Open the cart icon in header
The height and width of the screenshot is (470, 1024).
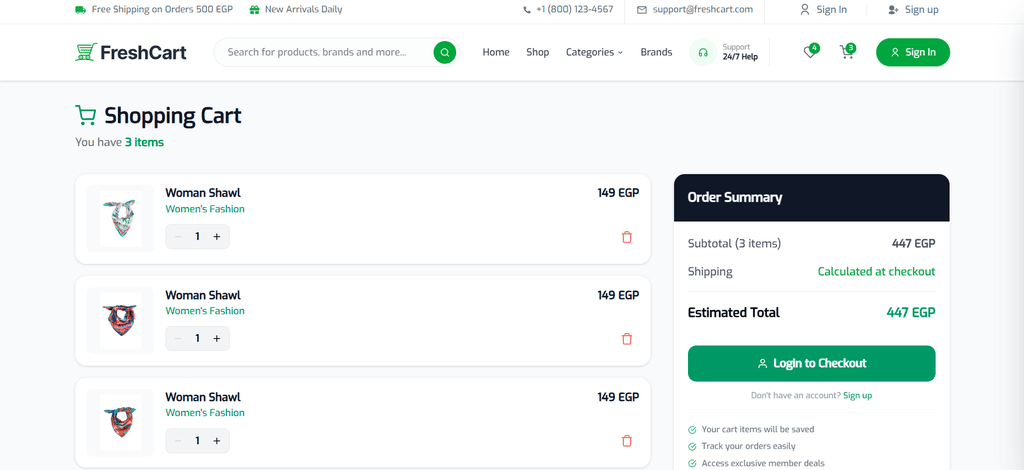point(847,52)
